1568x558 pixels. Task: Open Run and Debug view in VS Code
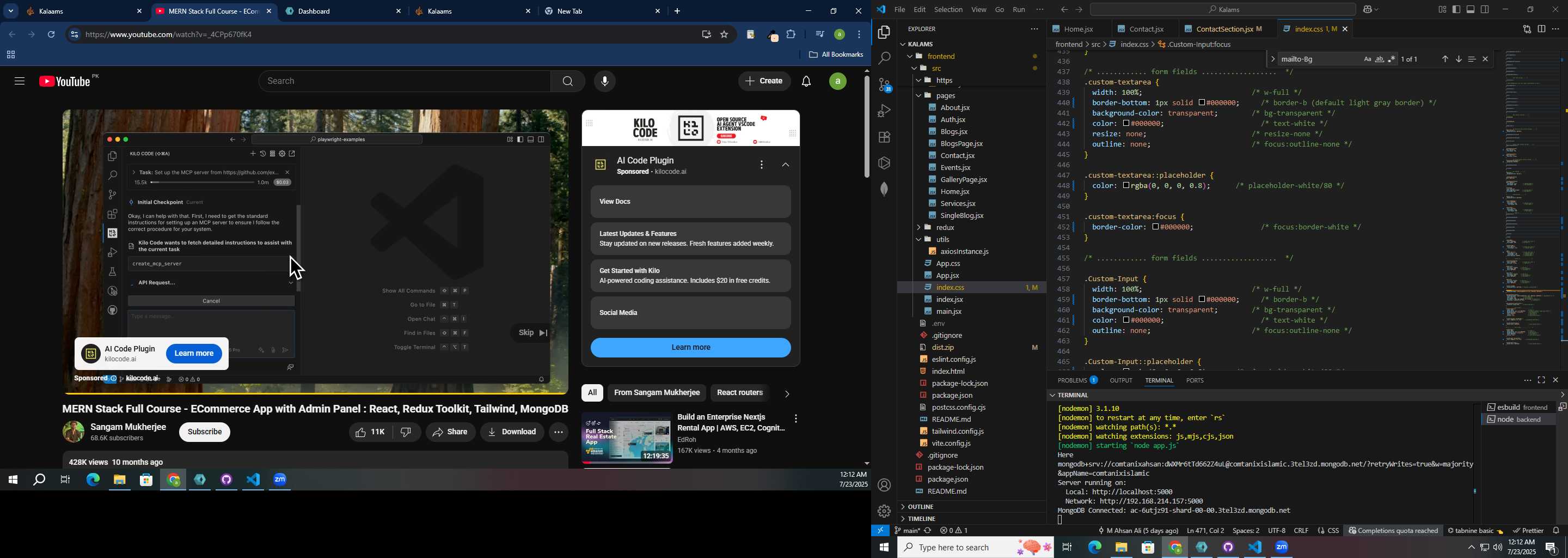(x=884, y=111)
